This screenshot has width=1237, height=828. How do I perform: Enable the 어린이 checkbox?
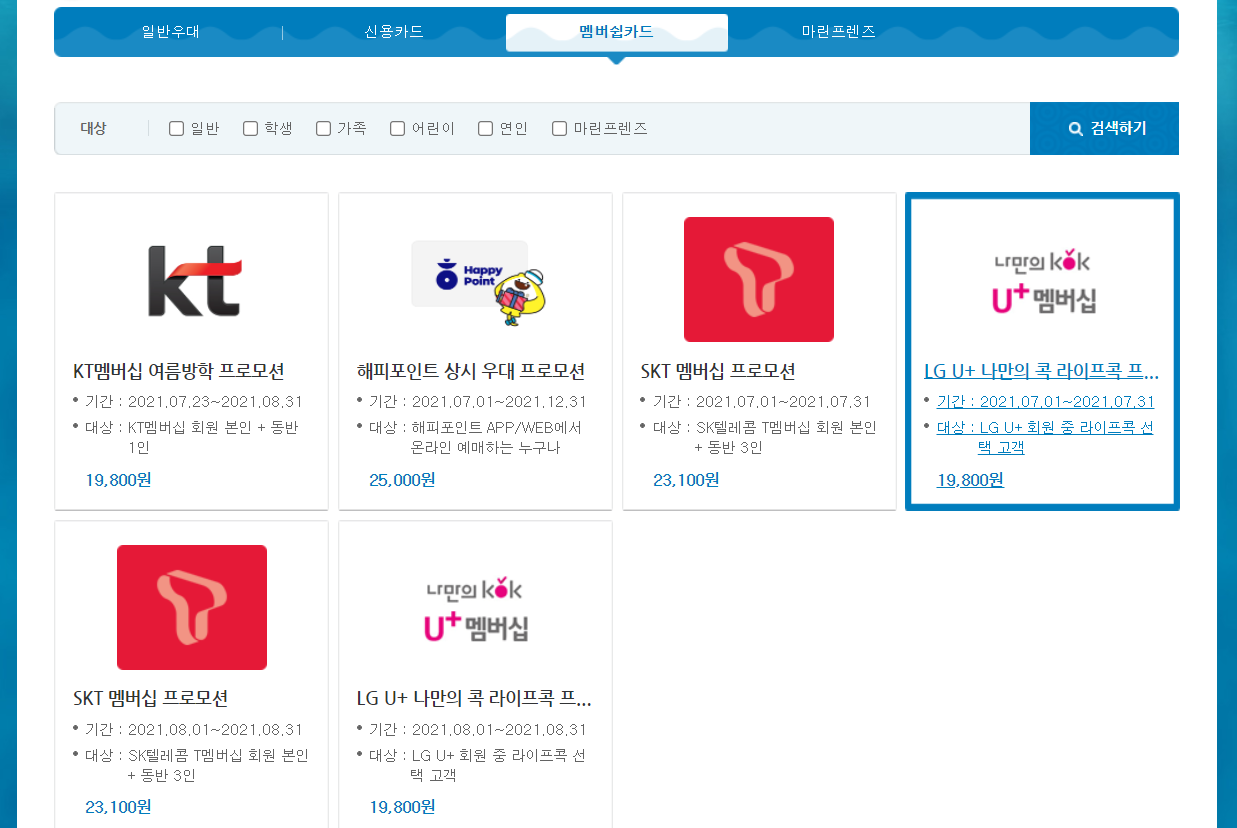pos(397,128)
